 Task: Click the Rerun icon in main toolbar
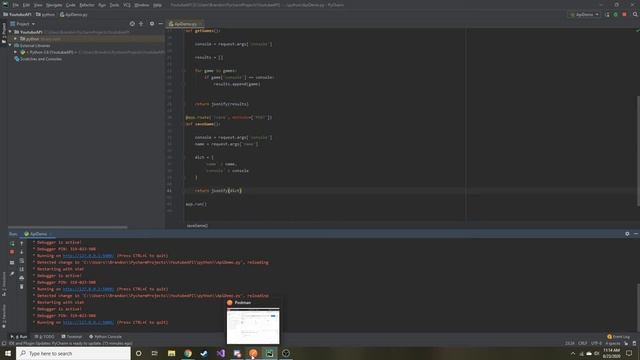click(x=607, y=14)
